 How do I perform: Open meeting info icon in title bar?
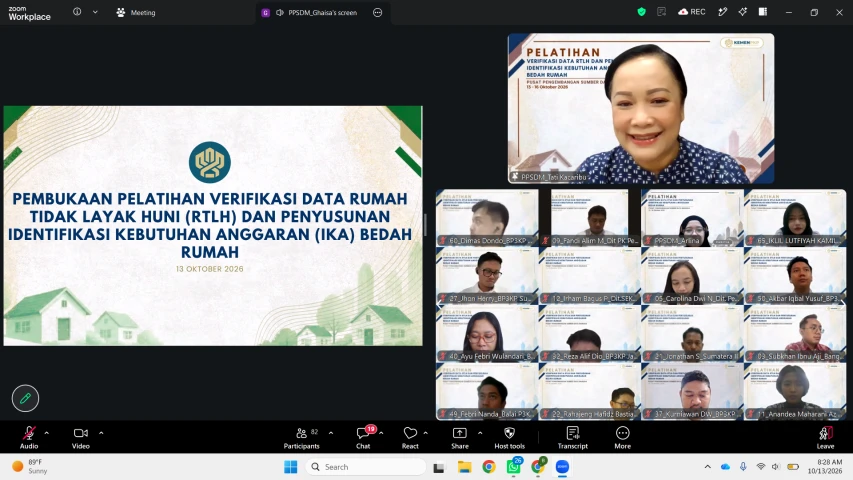[77, 12]
